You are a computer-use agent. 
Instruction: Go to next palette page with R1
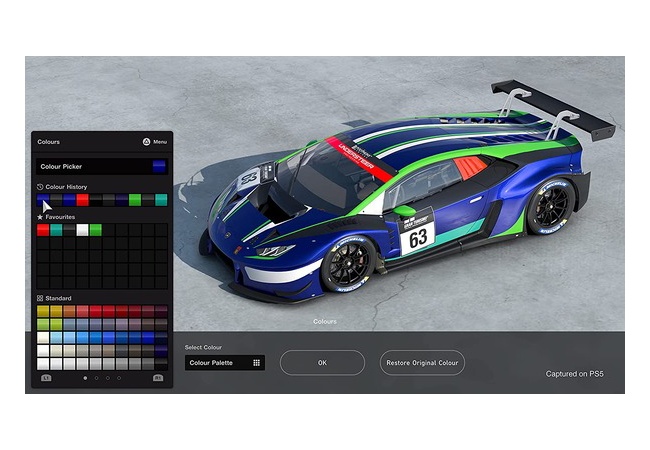(x=158, y=378)
